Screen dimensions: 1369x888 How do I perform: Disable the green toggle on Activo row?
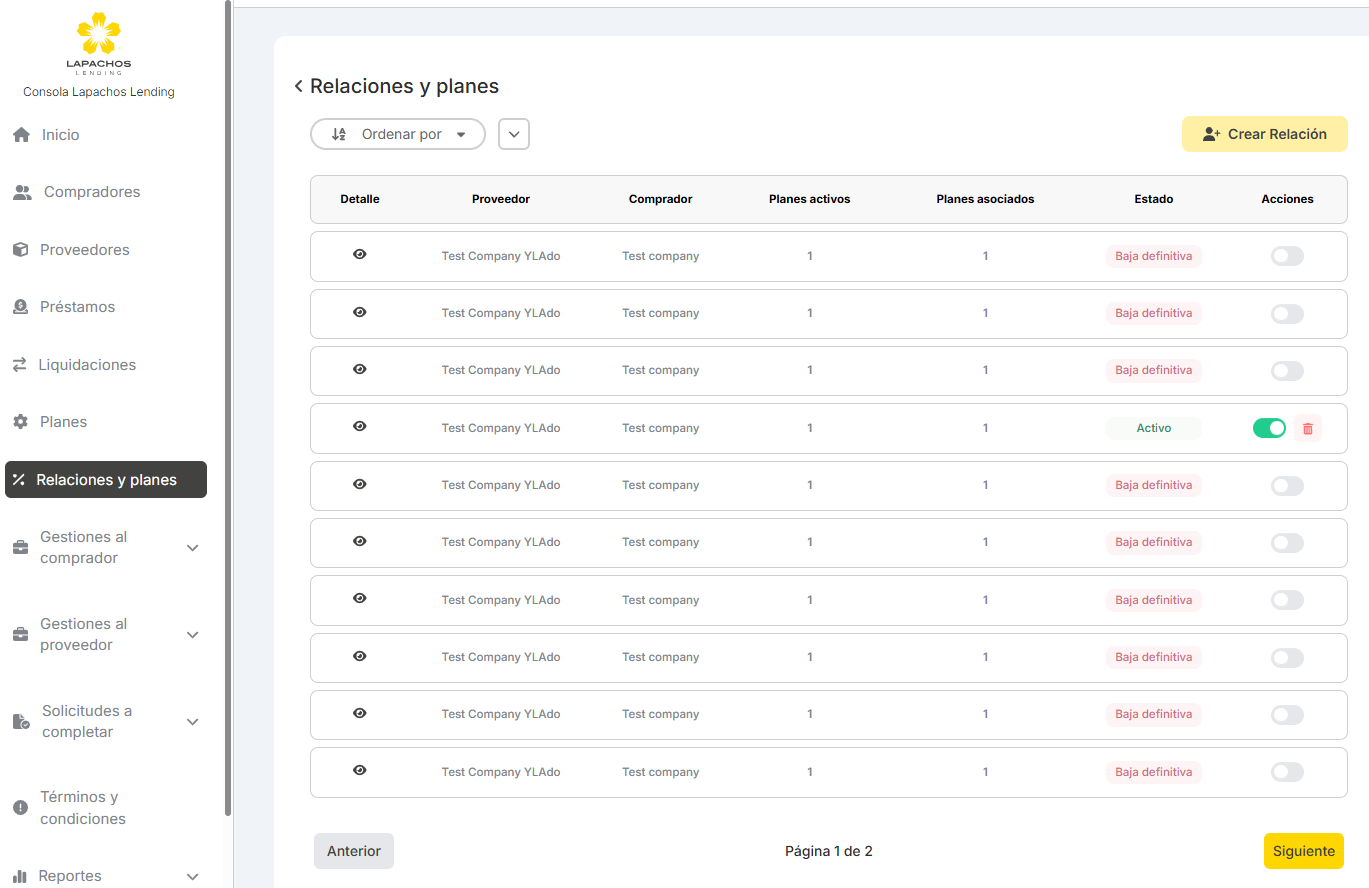1269,428
